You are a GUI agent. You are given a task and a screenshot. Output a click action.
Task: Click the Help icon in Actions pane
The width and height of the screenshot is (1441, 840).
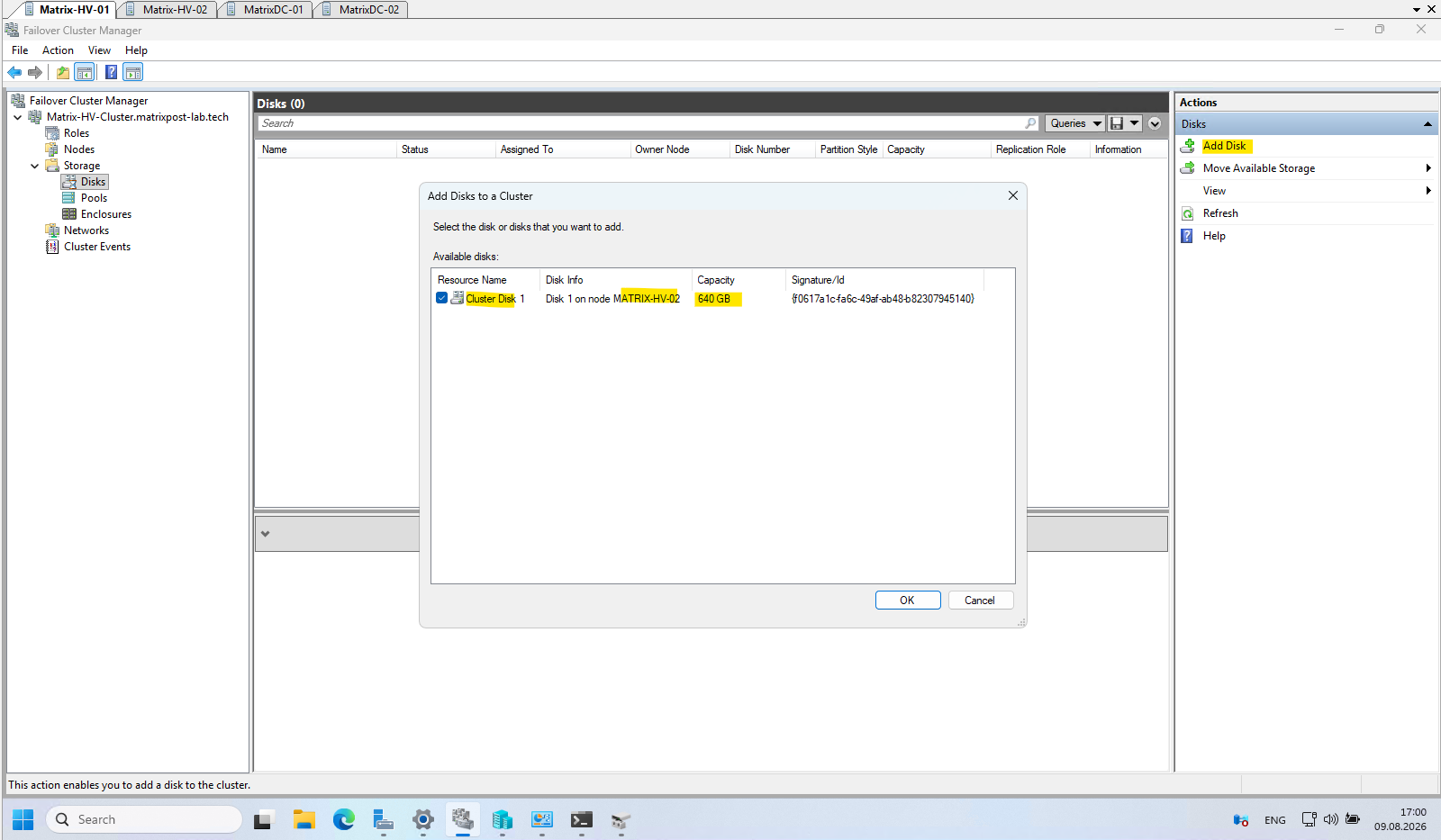(x=1188, y=236)
